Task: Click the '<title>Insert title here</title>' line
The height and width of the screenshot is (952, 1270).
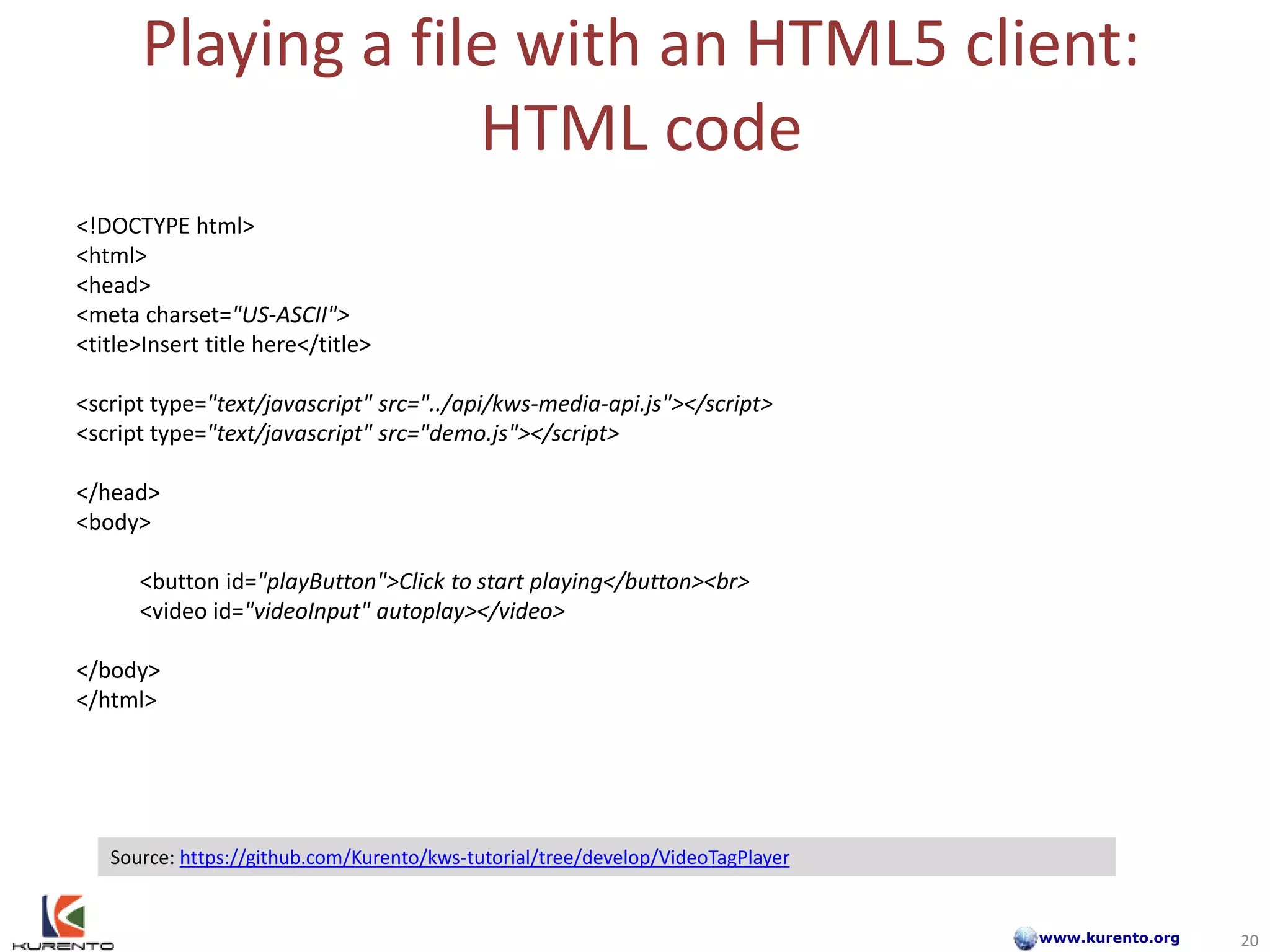Action: [x=223, y=345]
